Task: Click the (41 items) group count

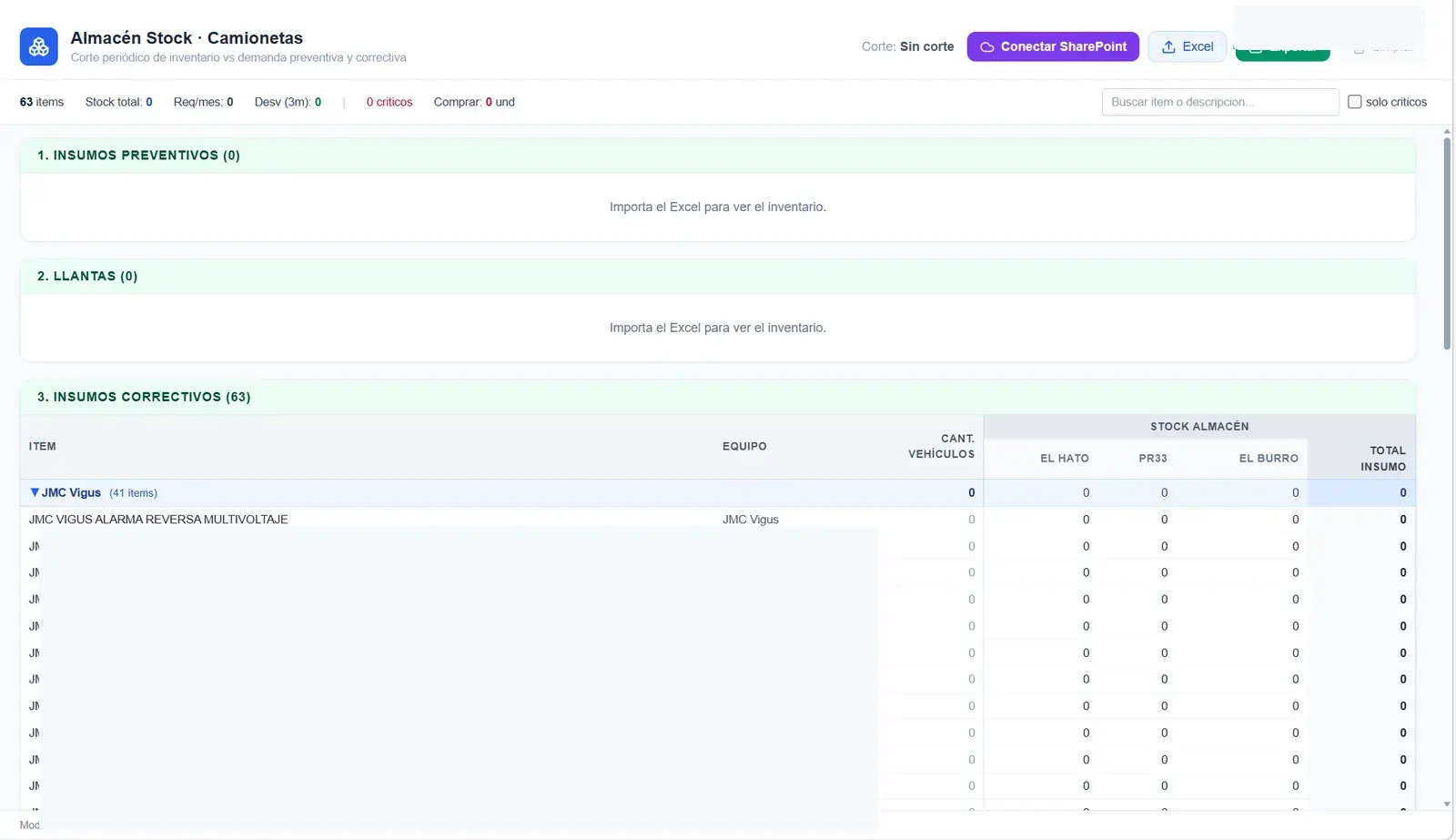Action: tap(133, 493)
